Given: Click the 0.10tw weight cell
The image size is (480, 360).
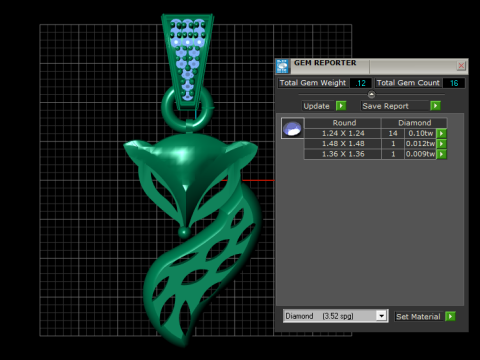Looking at the screenshot, I should coord(421,133).
